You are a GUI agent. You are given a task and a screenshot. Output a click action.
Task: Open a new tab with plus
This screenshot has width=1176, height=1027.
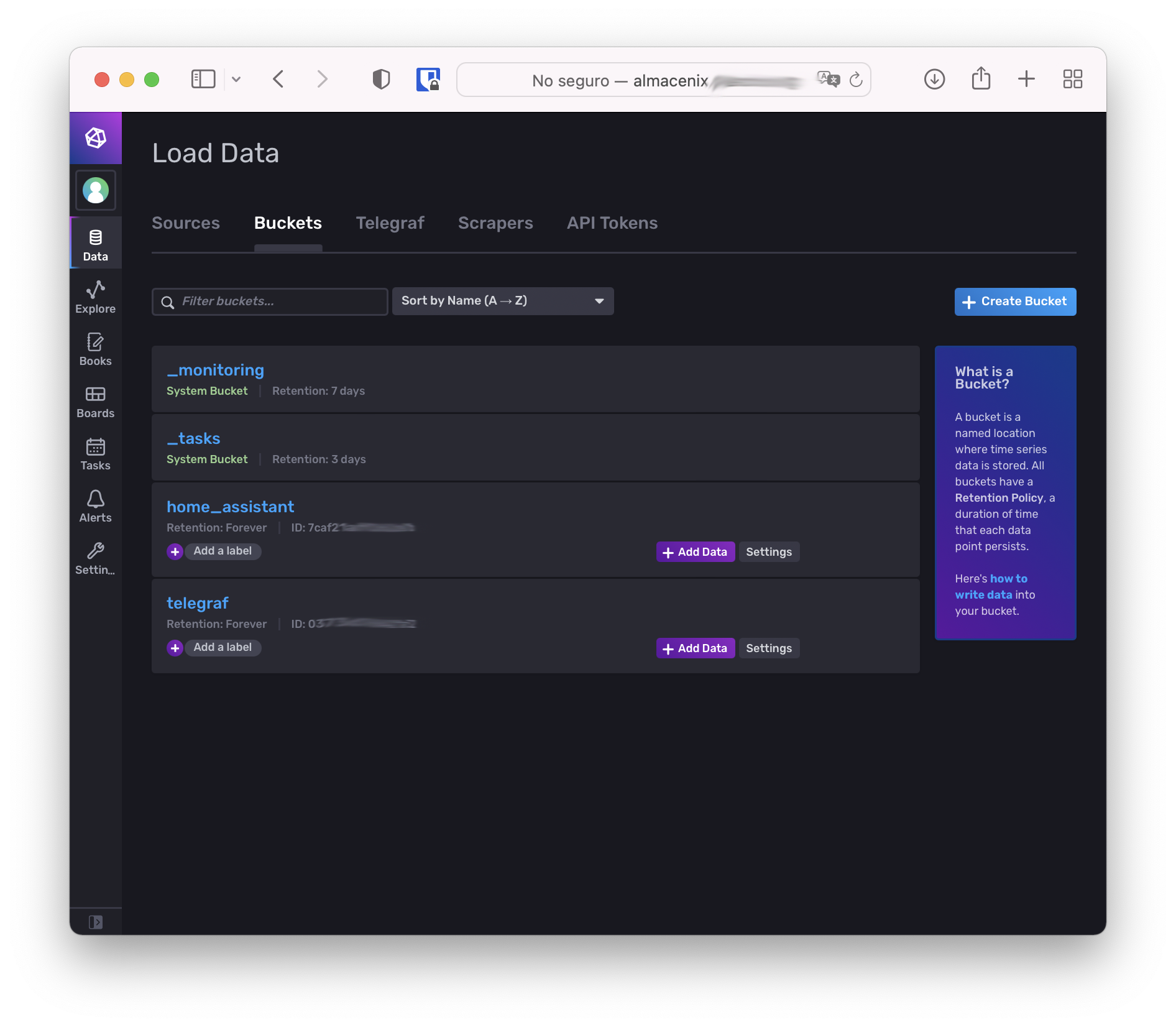coord(1026,79)
